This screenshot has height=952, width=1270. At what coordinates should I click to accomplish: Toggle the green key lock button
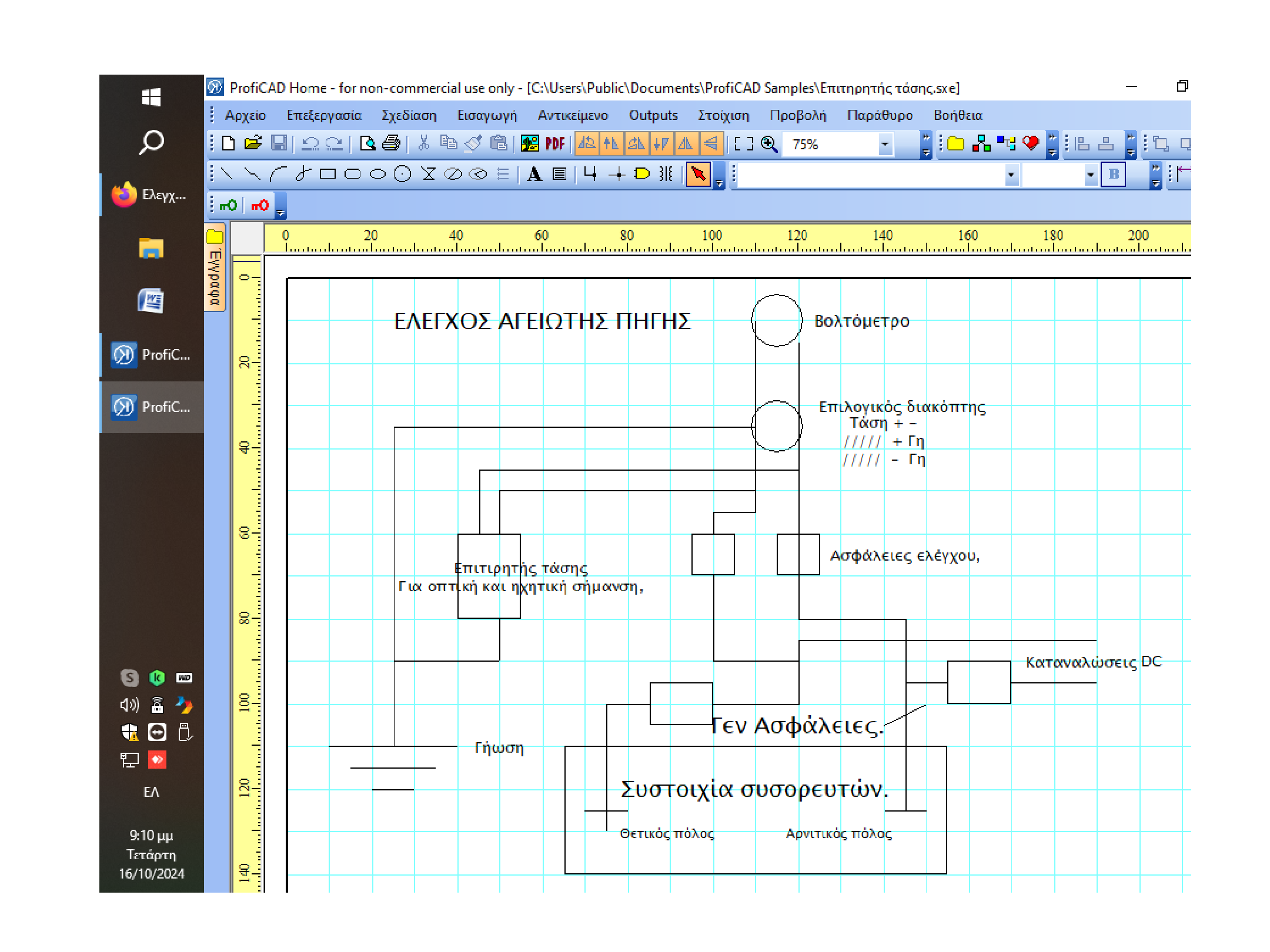(228, 205)
